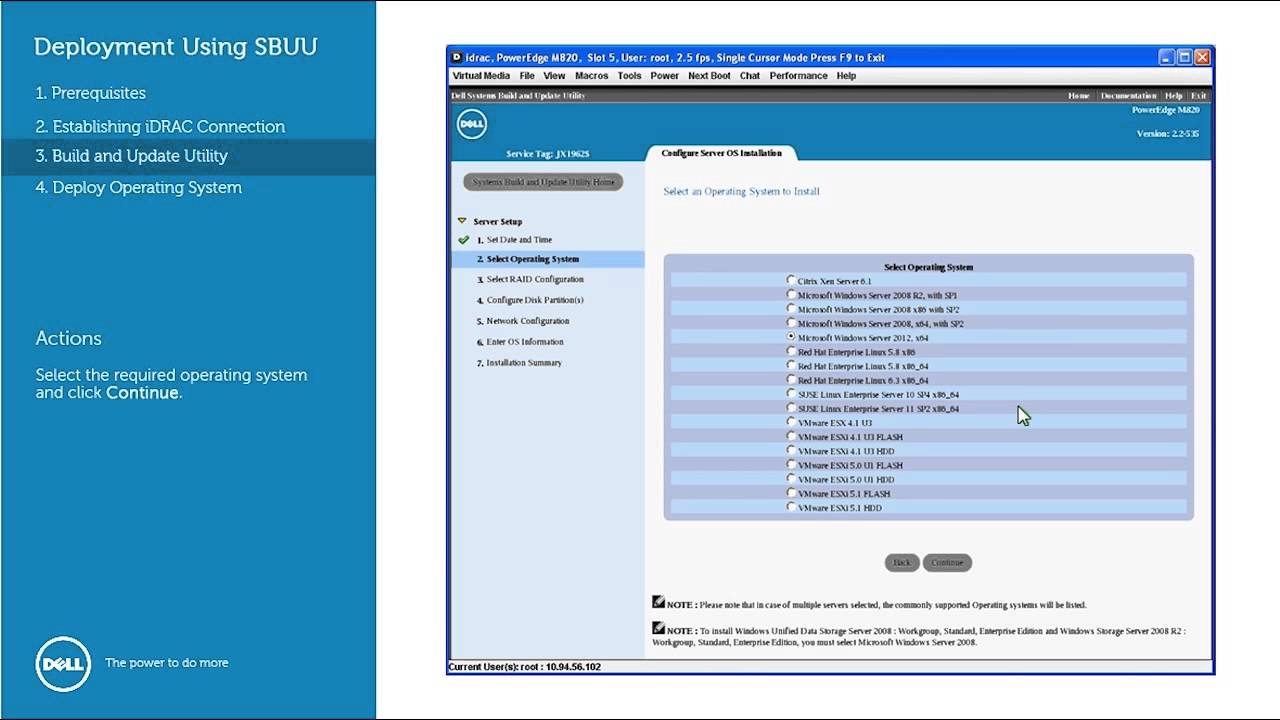Click the iDRAC window title bar icon
Viewport: 1280px width, 720px height.
457,58
